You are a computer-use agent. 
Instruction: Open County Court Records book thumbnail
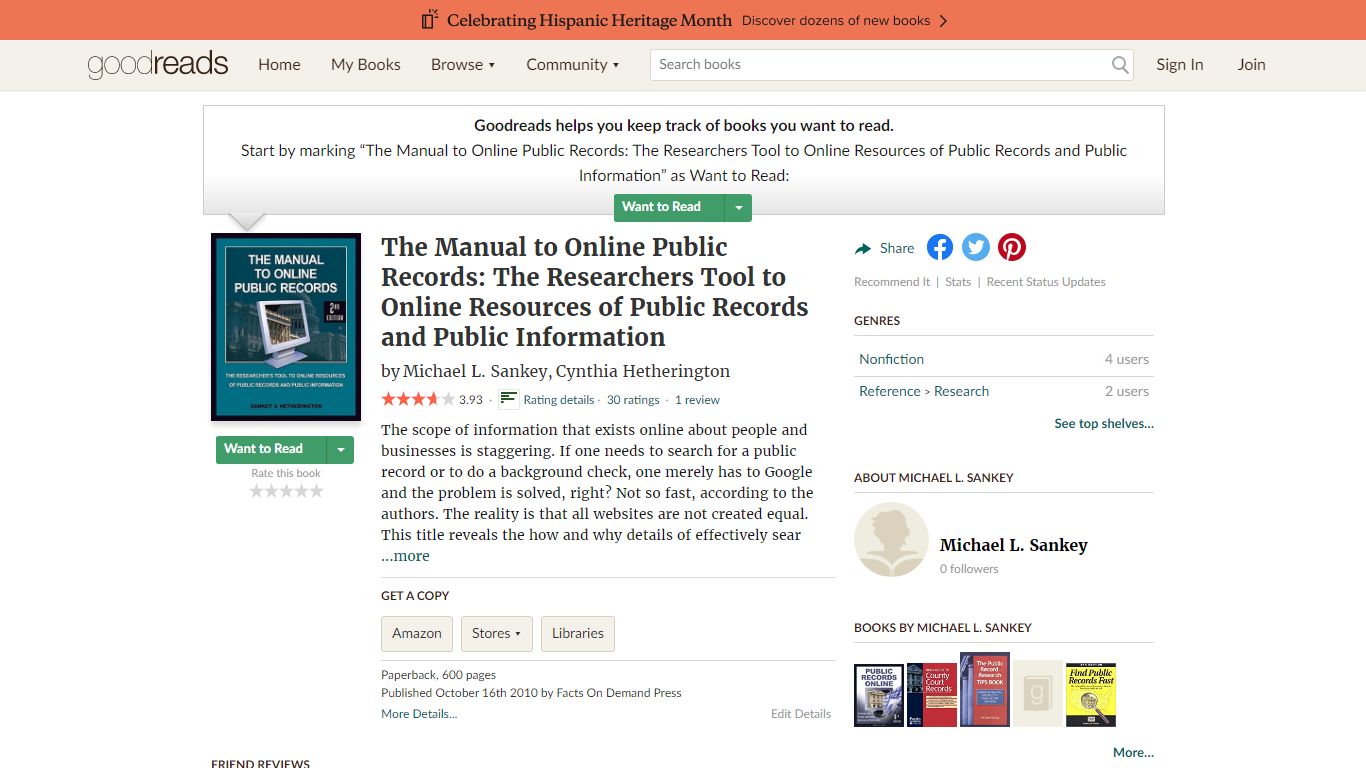pos(932,695)
